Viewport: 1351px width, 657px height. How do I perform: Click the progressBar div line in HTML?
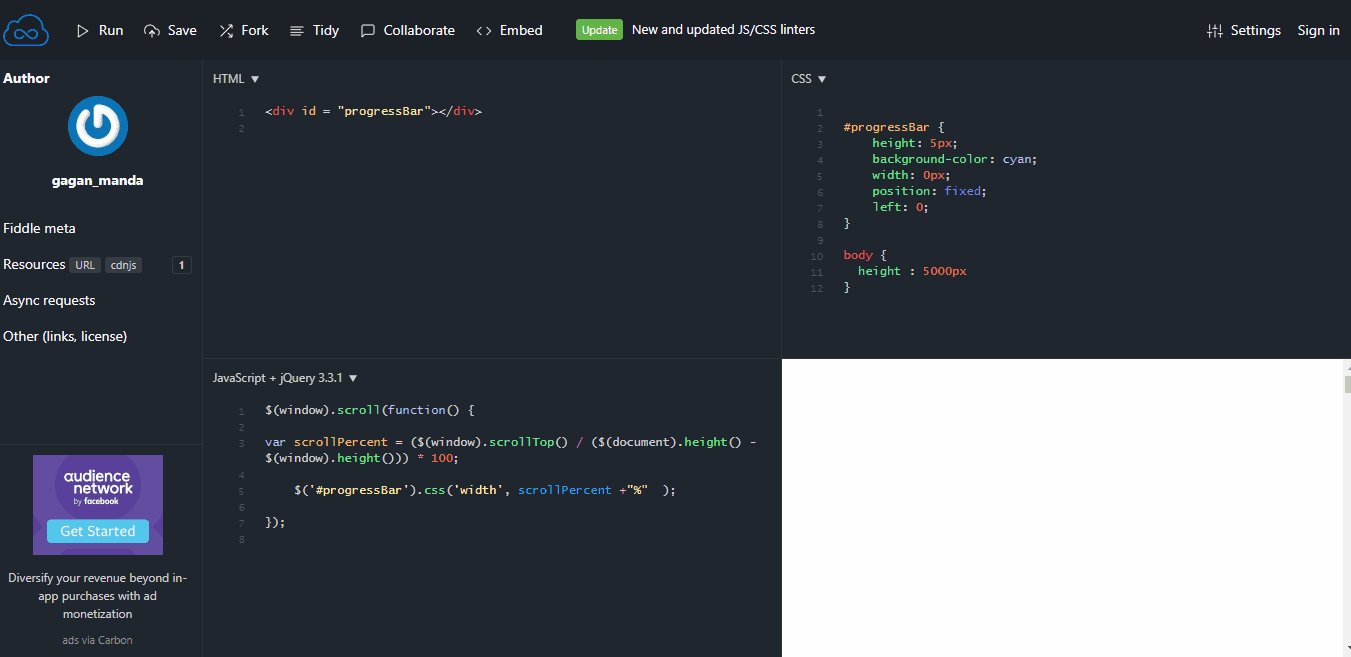click(374, 111)
